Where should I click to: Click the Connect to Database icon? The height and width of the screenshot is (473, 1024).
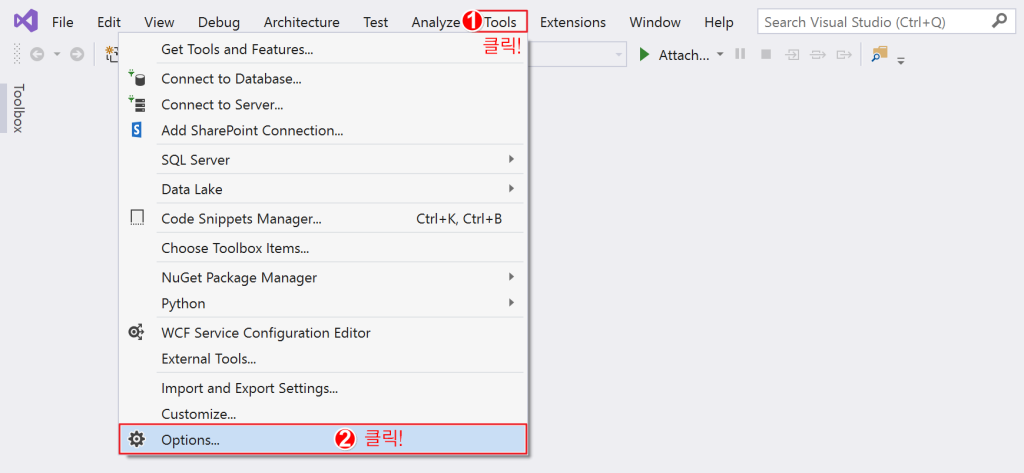[136, 78]
